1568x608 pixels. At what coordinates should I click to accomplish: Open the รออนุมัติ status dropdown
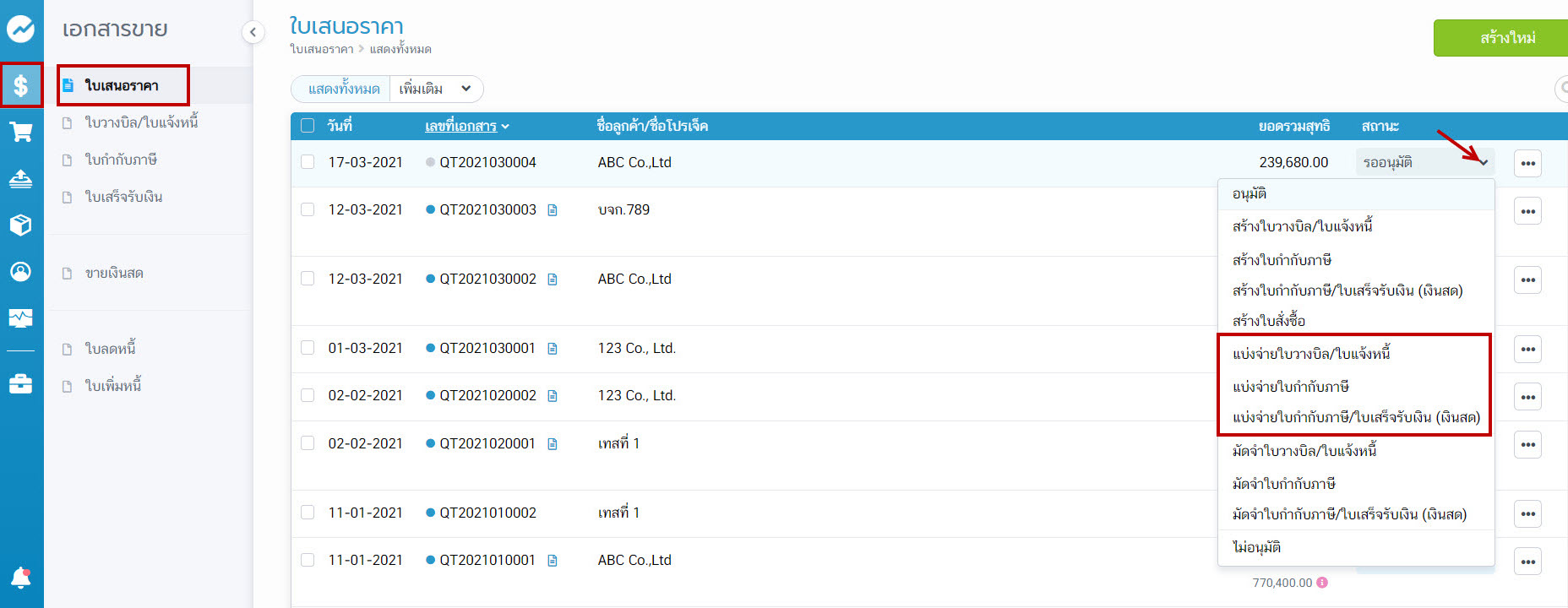1424,162
